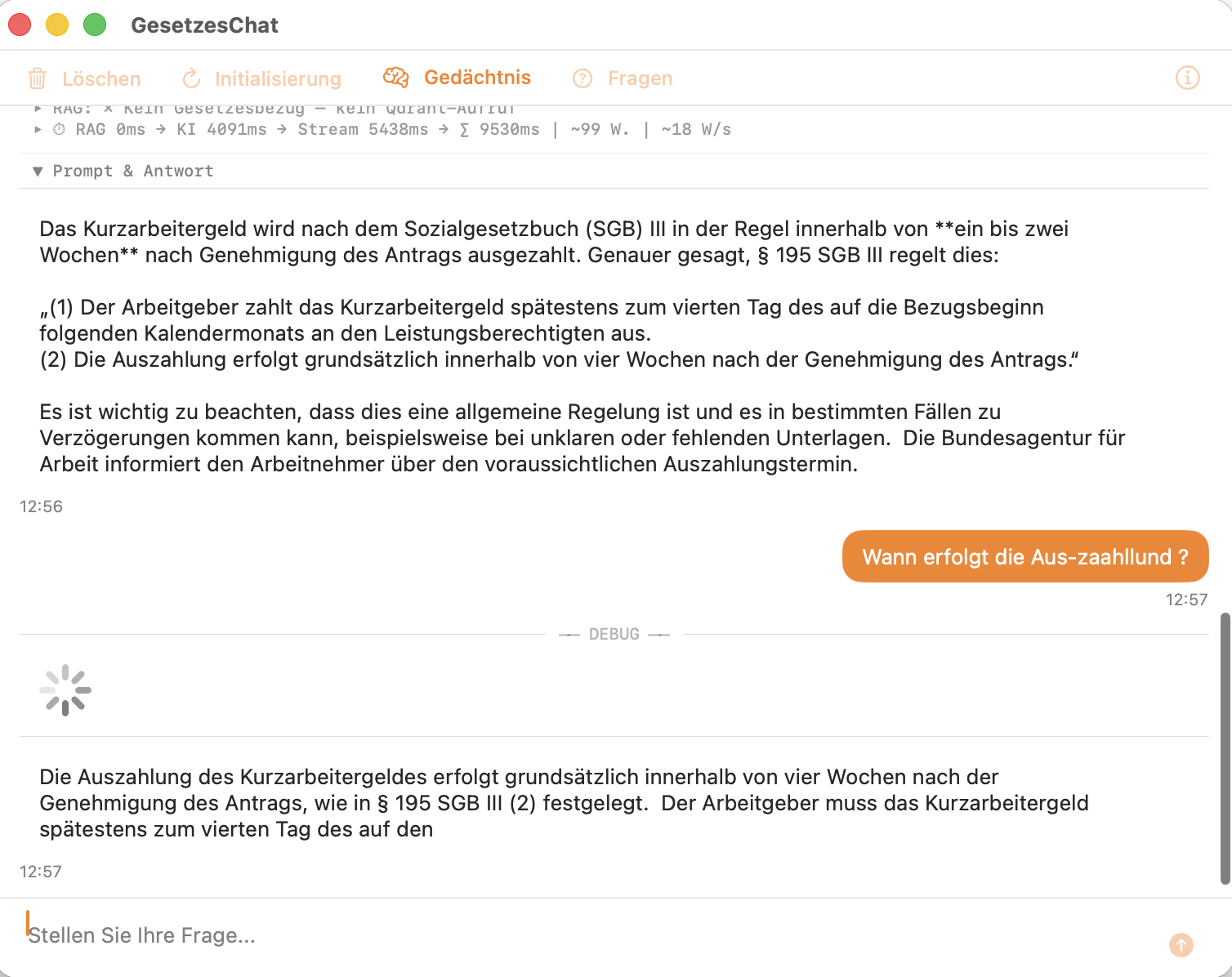Click the Löschen label
The width and height of the screenshot is (1232, 977).
(101, 79)
